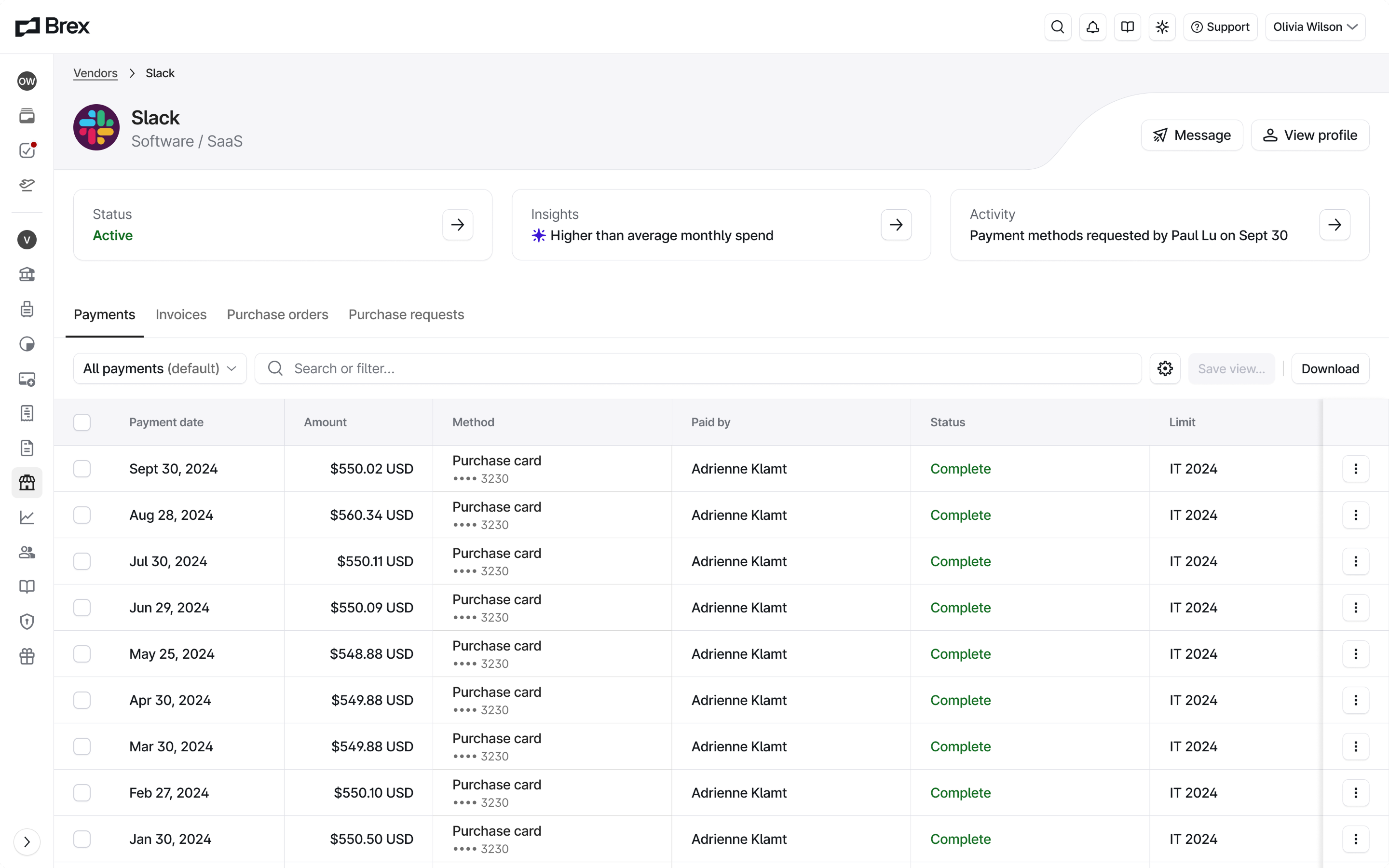This screenshot has width=1389, height=868.
Task: Open notifications bell icon
Action: (x=1093, y=27)
